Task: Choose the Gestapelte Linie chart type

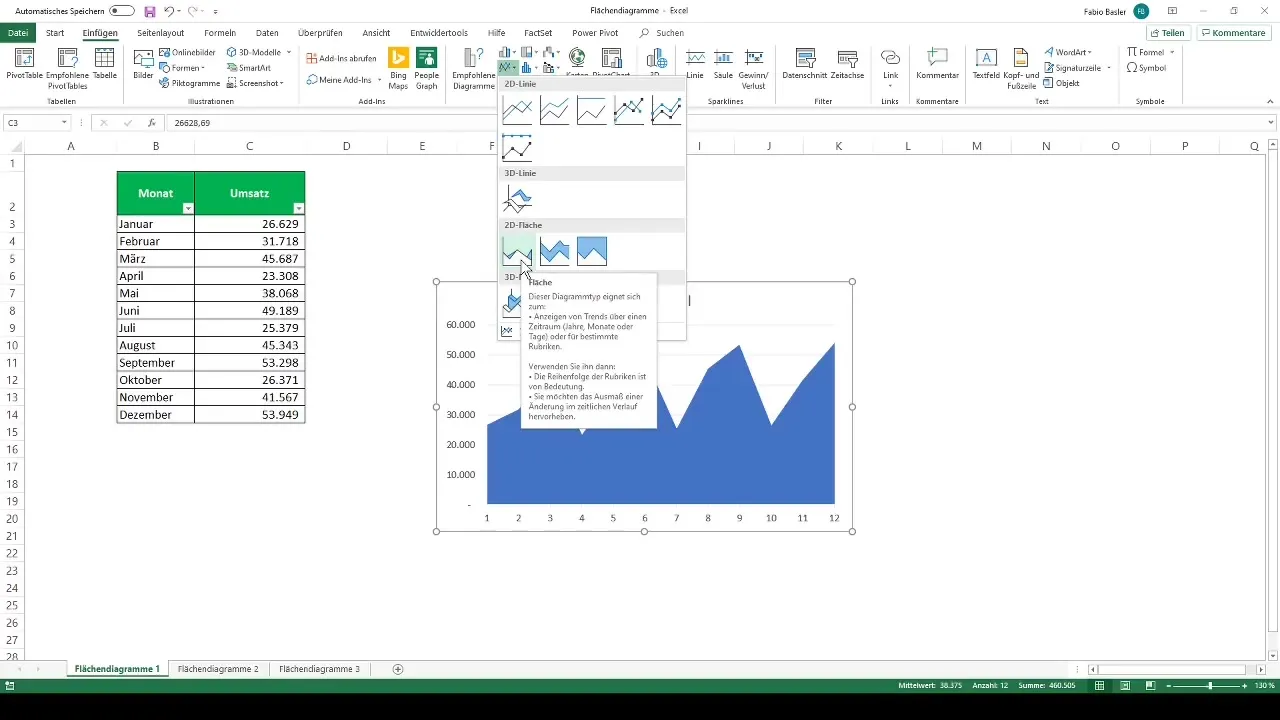Action: 554,111
